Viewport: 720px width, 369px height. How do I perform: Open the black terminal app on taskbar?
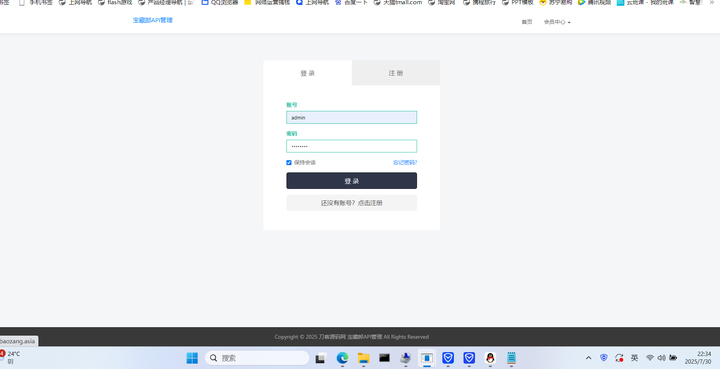pyautogui.click(x=384, y=358)
